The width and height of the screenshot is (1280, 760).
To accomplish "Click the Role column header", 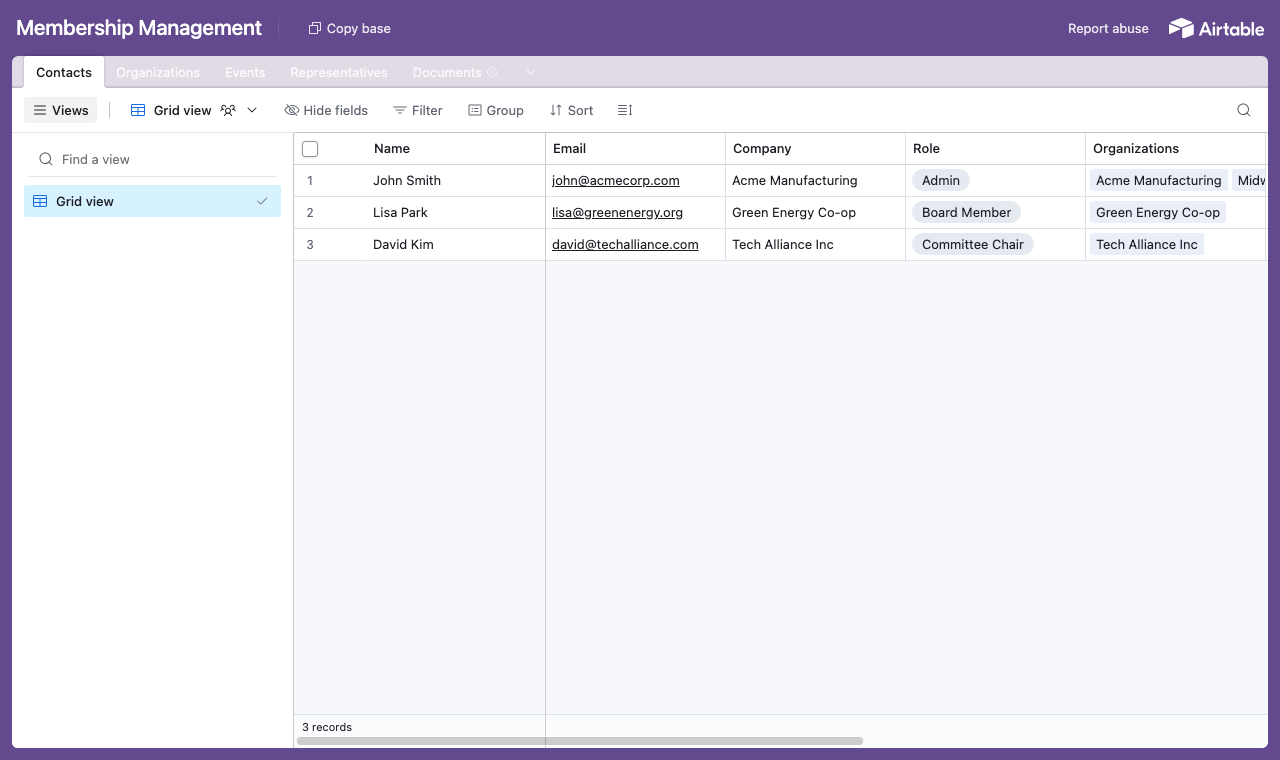I will tap(996, 149).
